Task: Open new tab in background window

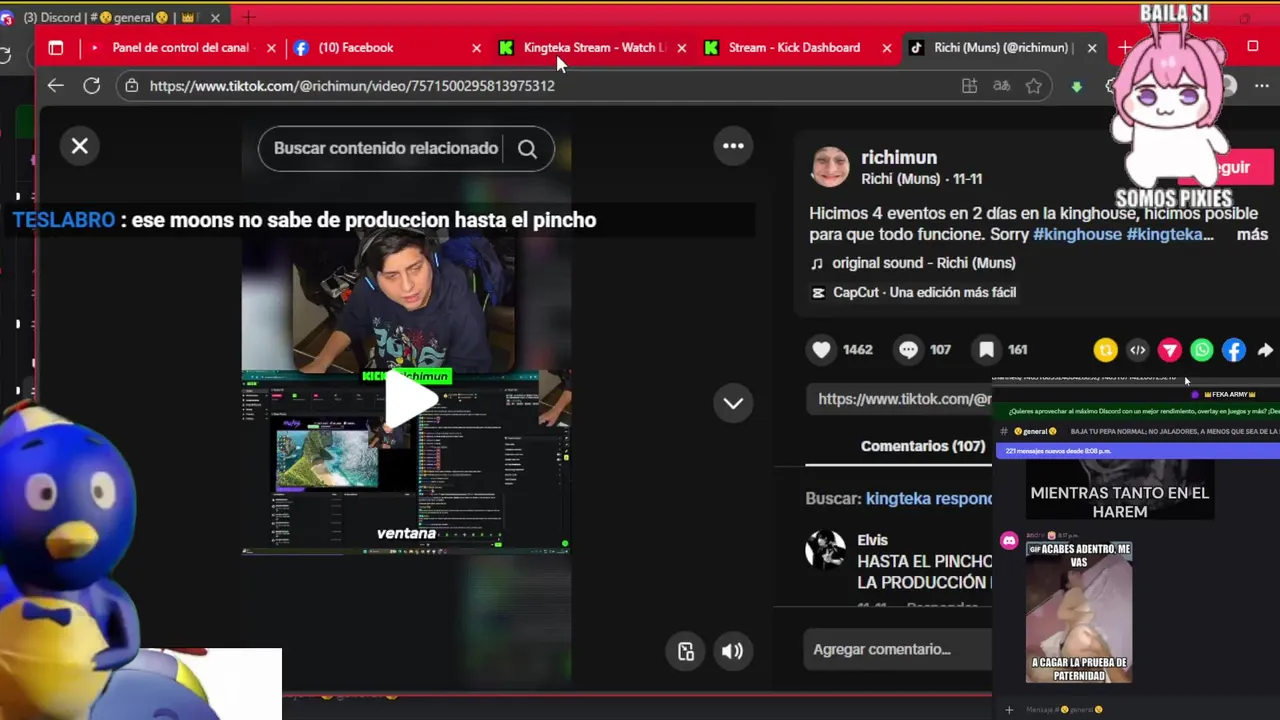Action: (248, 17)
